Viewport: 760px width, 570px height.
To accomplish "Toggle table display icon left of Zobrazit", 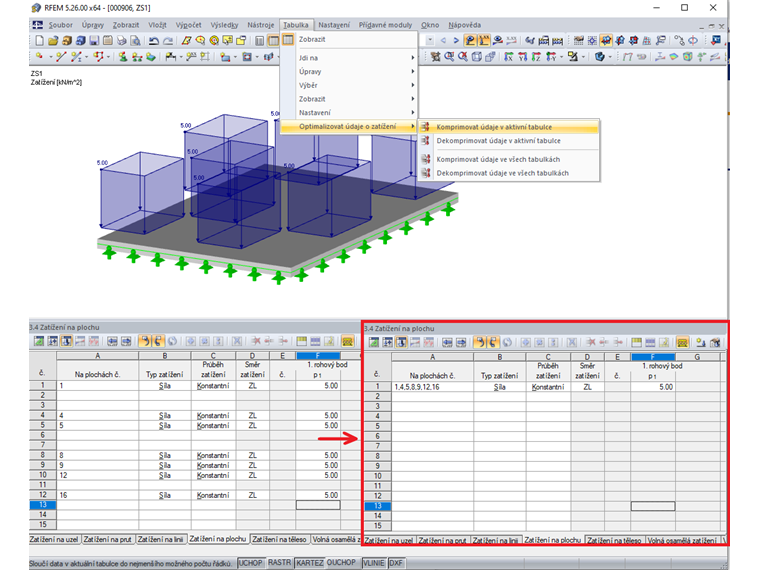I will coord(288,40).
